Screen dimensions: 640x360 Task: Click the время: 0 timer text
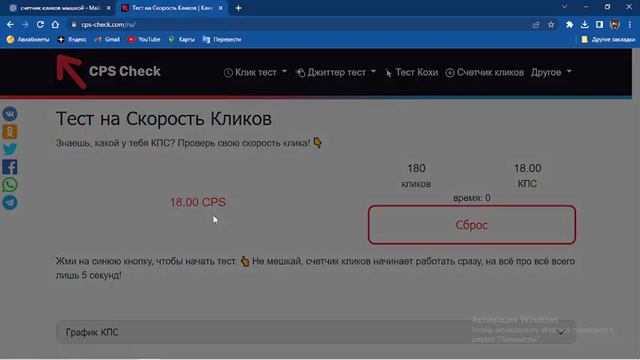pyautogui.click(x=472, y=198)
